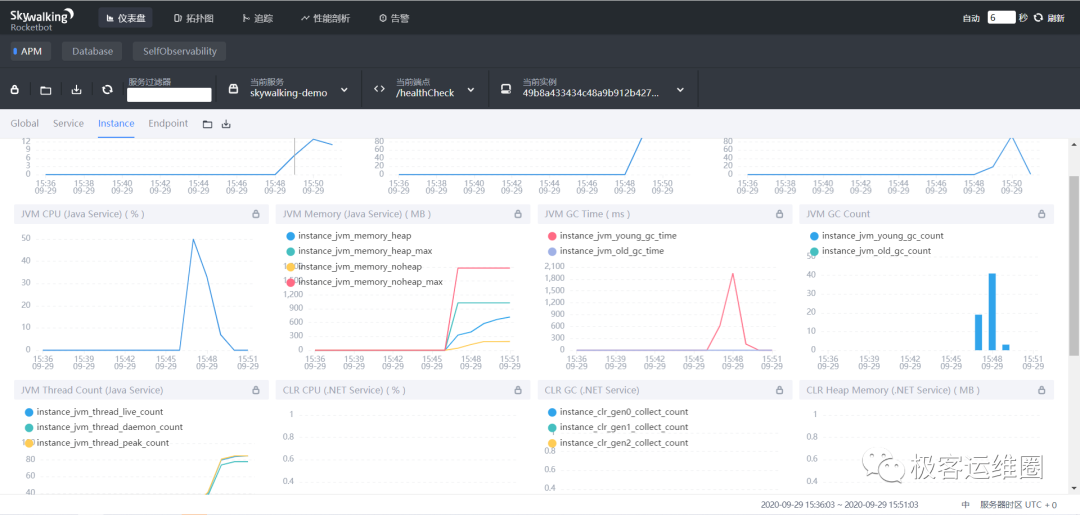Viewport: 1080px width, 515px height.
Task: Toggle instance_clr_gen0_collect_count legend series
Action: (617, 412)
